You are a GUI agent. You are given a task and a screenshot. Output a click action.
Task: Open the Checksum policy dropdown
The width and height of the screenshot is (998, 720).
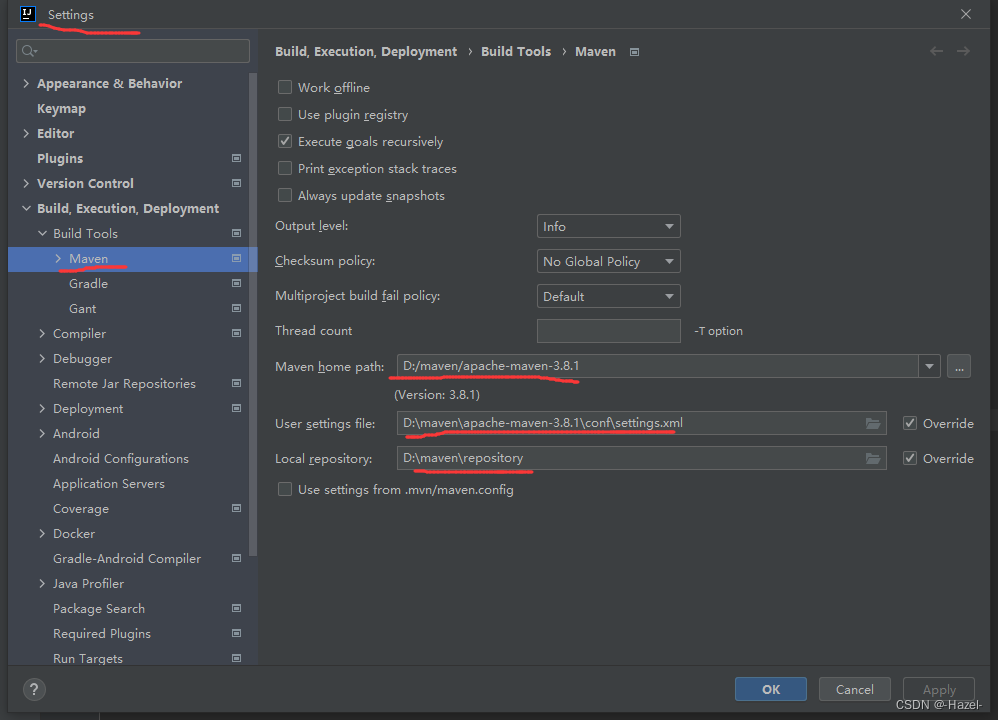tap(608, 260)
